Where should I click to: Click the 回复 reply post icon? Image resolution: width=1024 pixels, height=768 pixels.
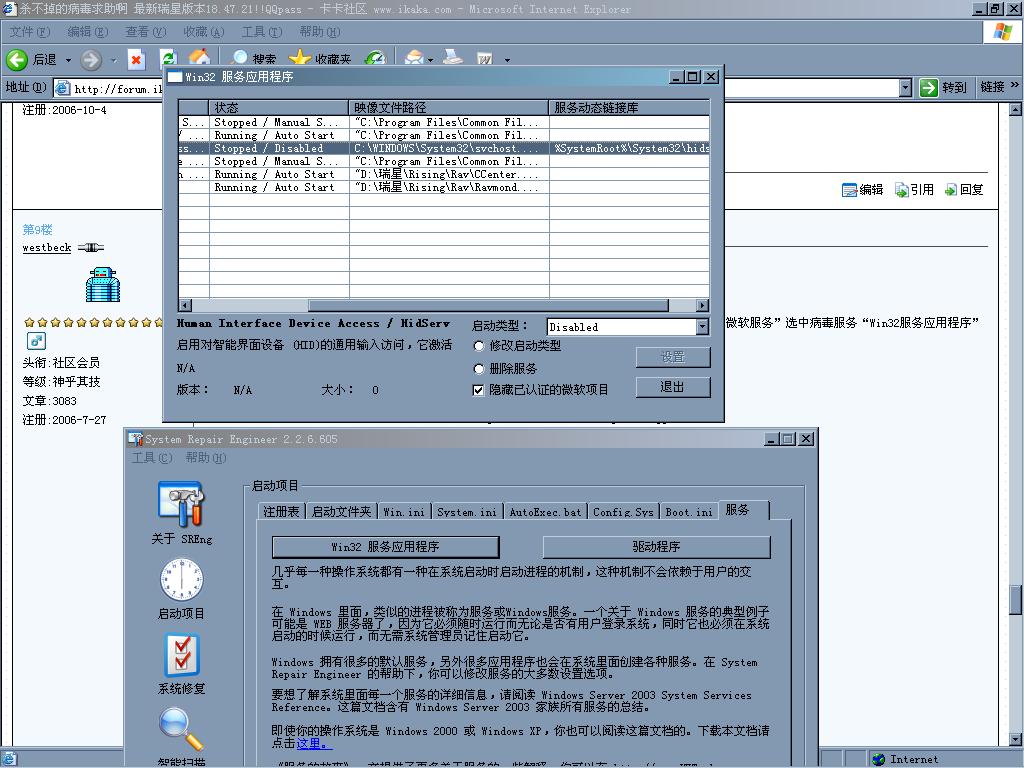(950, 190)
